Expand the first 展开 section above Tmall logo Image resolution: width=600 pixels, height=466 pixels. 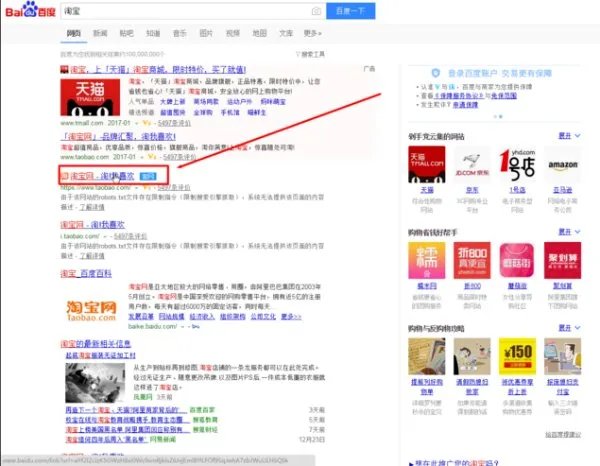click(x=569, y=136)
